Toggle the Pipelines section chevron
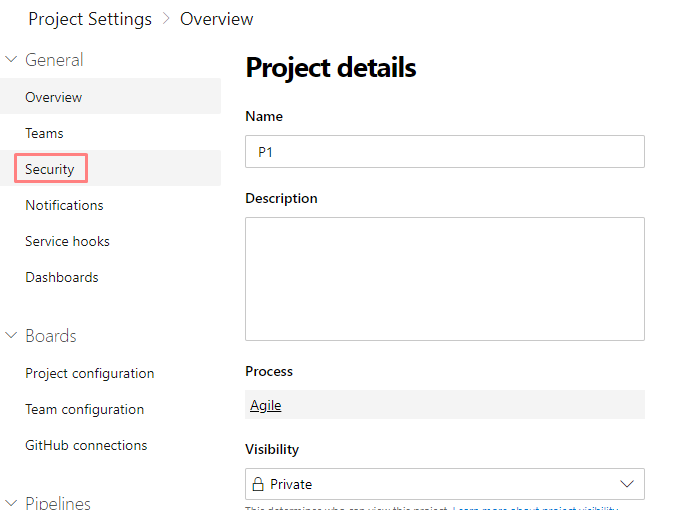The height and width of the screenshot is (510, 695). (12, 502)
